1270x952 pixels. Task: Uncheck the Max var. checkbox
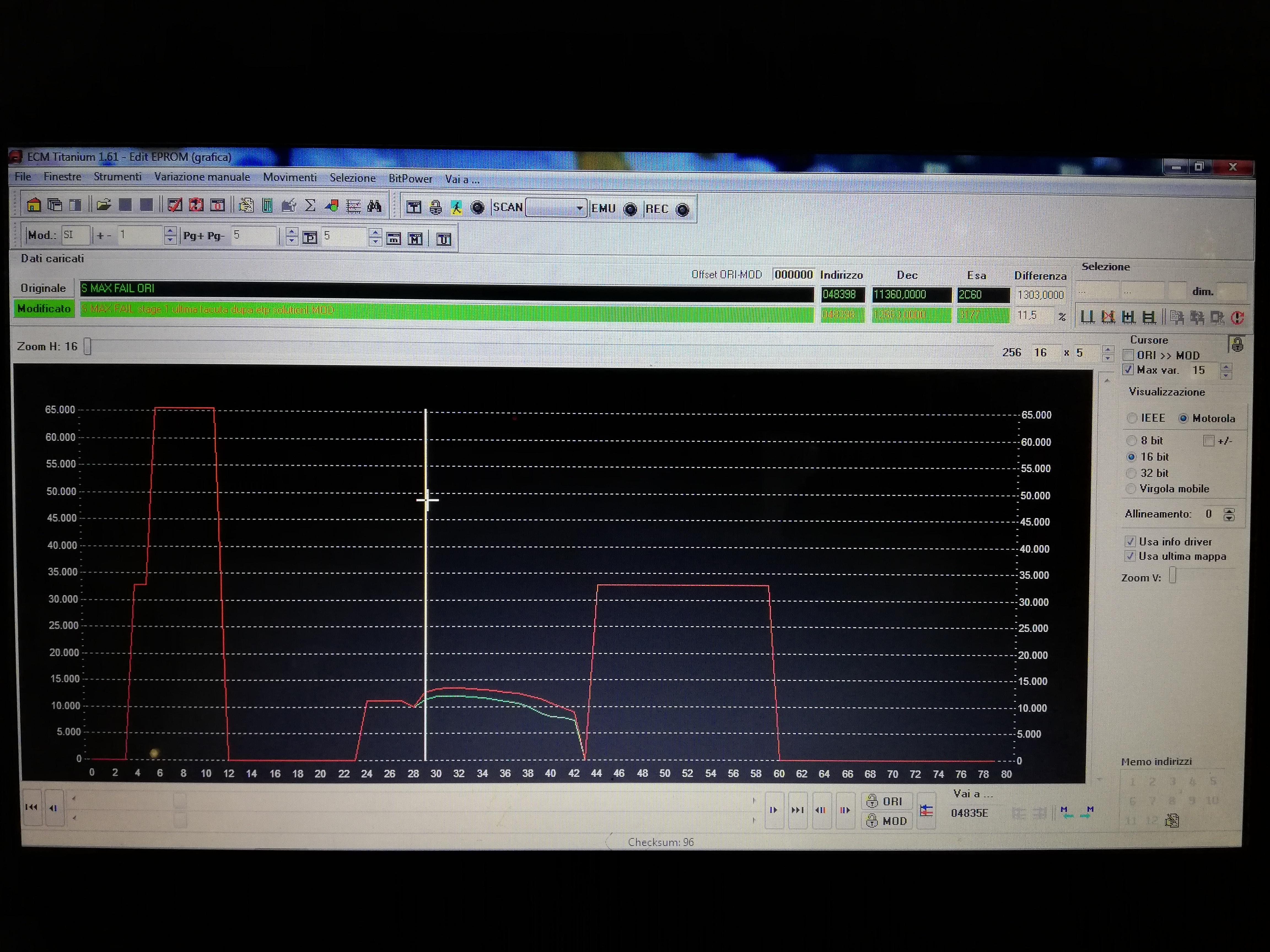point(1128,370)
